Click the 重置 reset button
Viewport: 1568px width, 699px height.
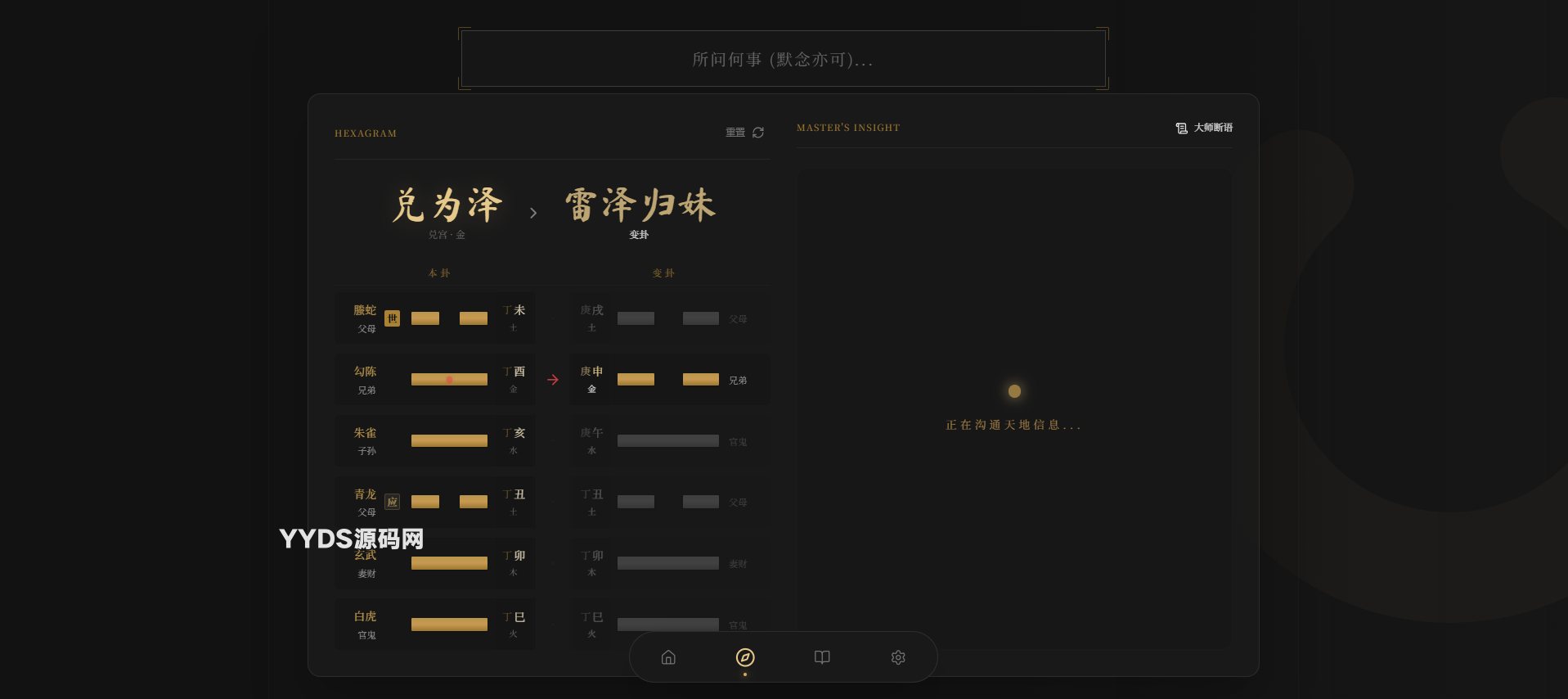[736, 133]
